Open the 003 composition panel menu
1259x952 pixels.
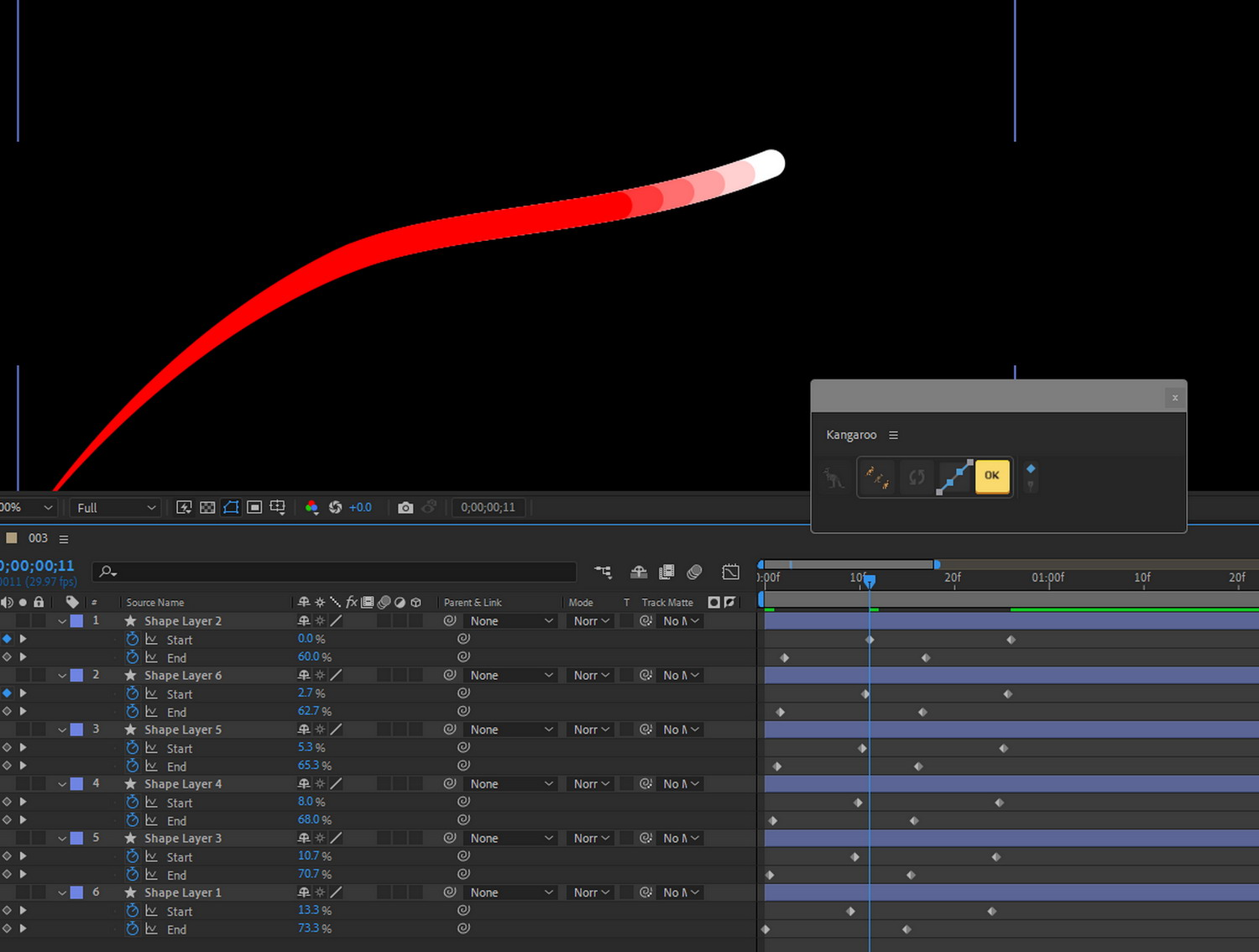64,539
